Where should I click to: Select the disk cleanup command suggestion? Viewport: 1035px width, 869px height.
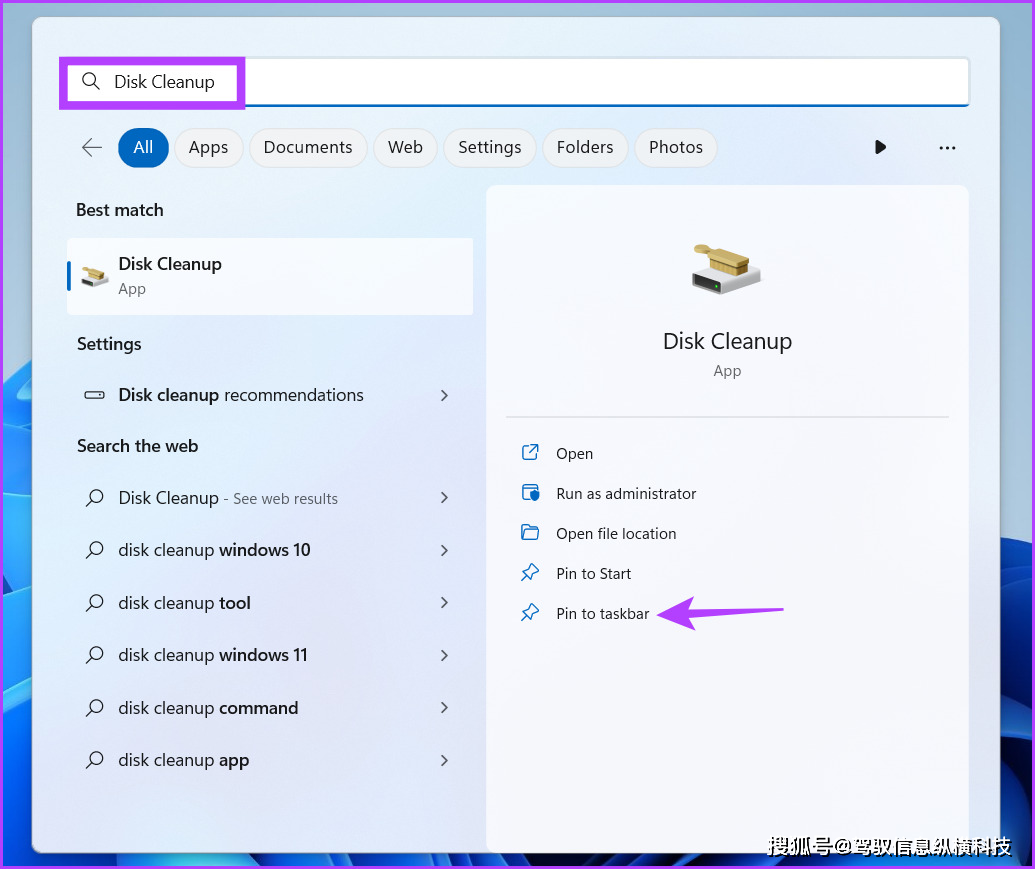(x=270, y=708)
